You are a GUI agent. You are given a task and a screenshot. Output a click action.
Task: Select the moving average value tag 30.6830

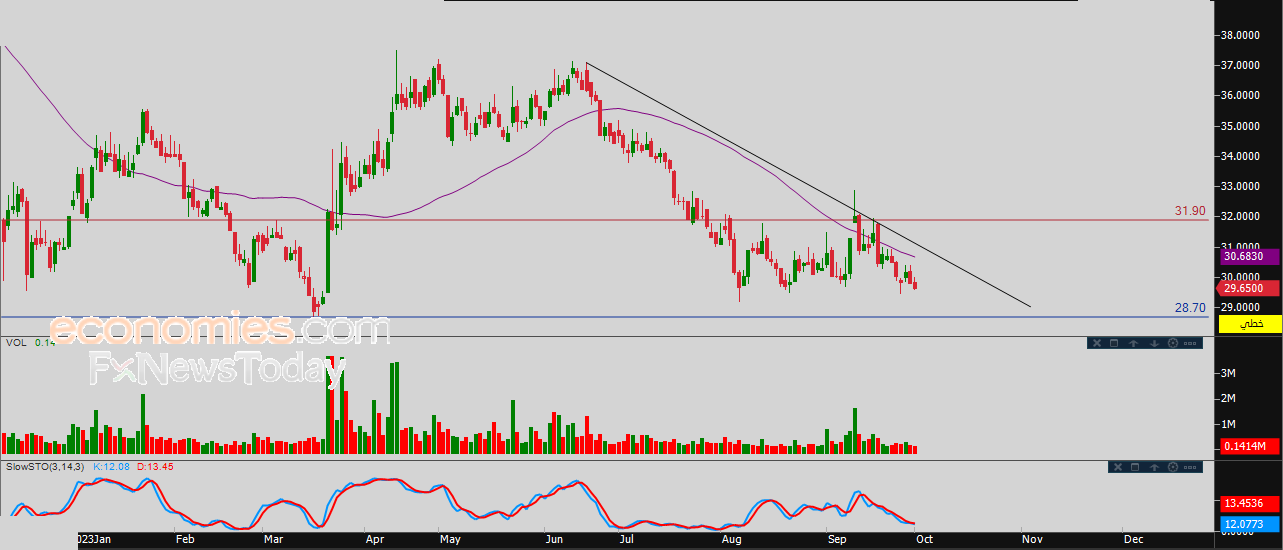(x=1249, y=257)
